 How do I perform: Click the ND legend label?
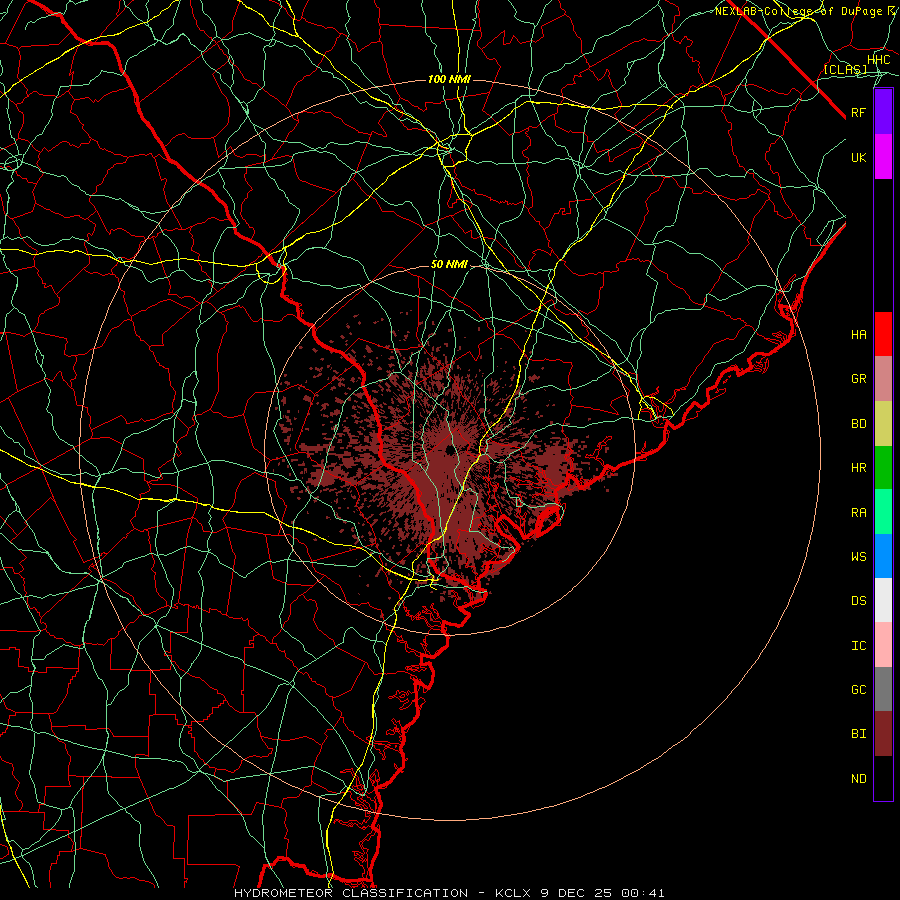pos(859,779)
